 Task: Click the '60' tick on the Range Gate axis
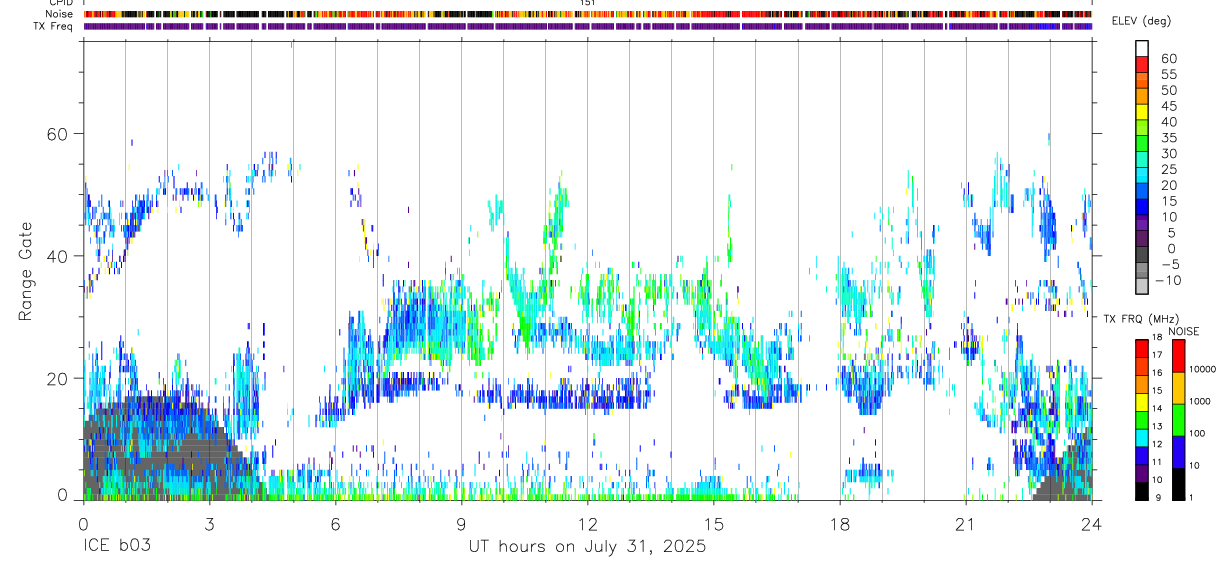pyautogui.click(x=58, y=134)
